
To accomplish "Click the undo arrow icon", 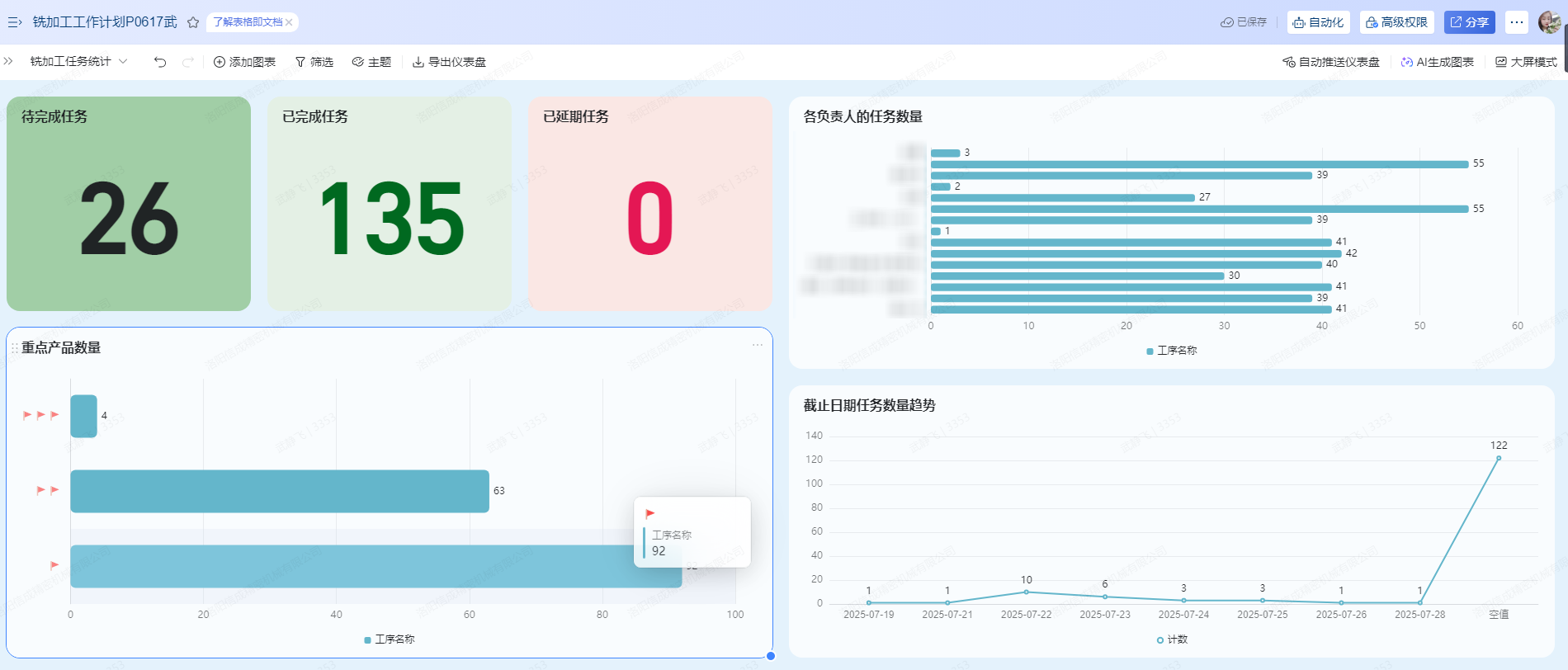I will click(160, 62).
